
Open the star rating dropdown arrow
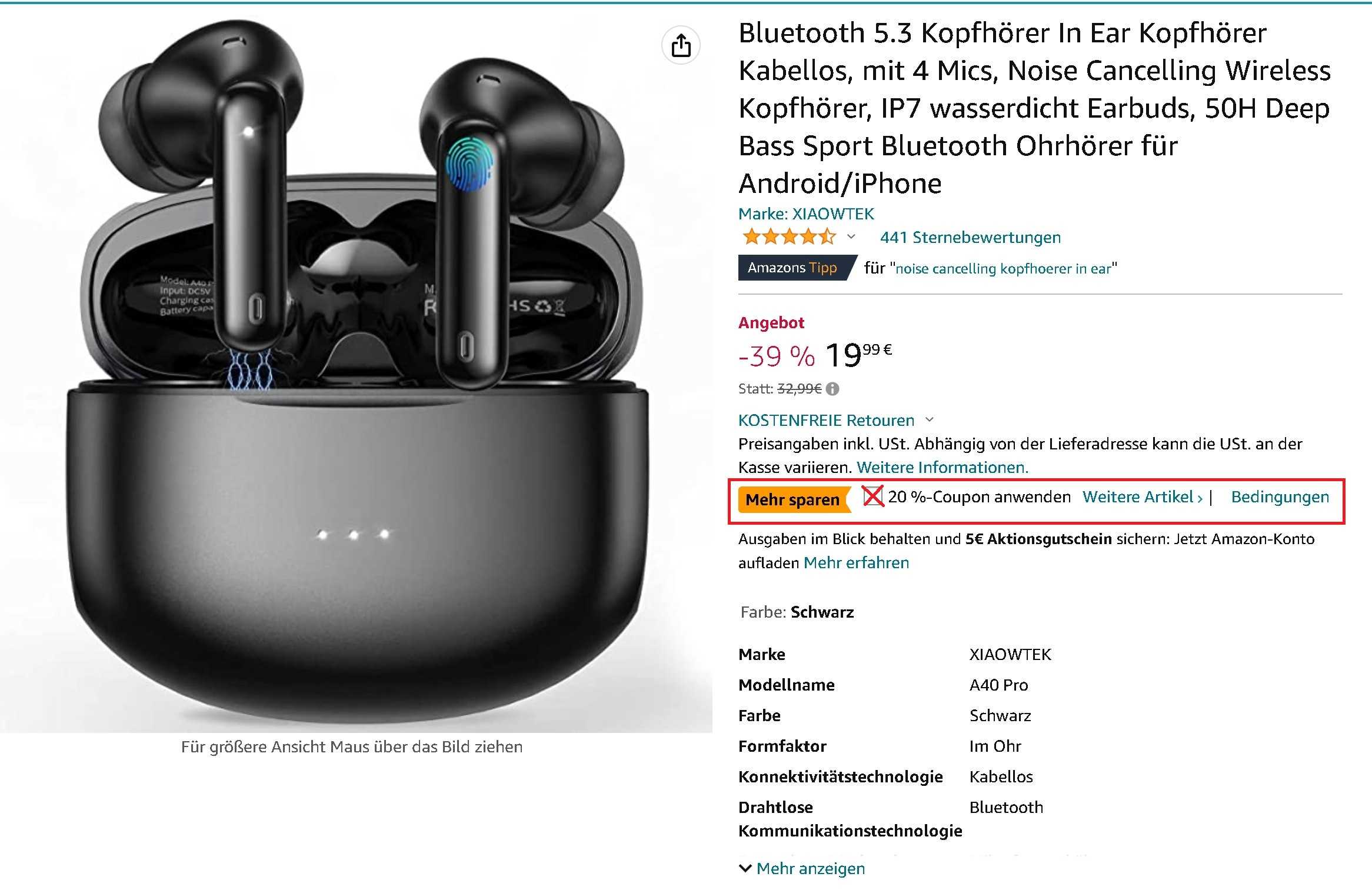click(851, 237)
